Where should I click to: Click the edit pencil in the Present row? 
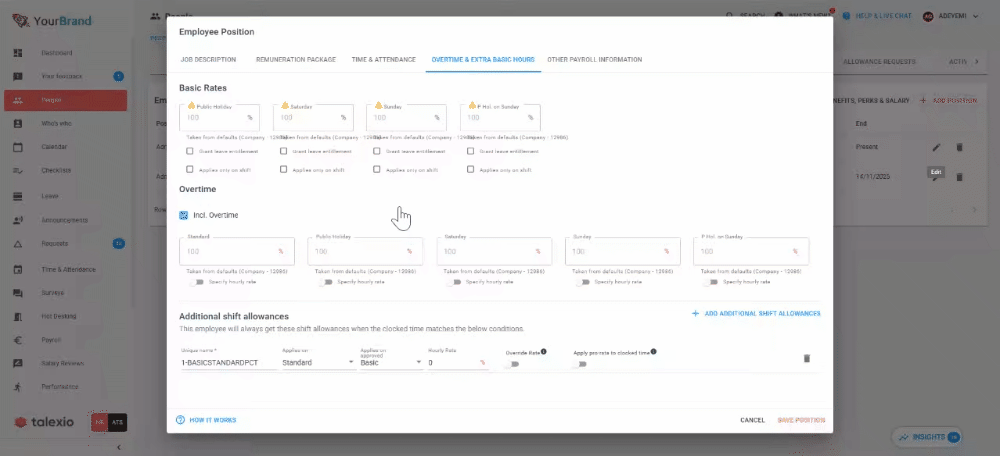click(936, 147)
